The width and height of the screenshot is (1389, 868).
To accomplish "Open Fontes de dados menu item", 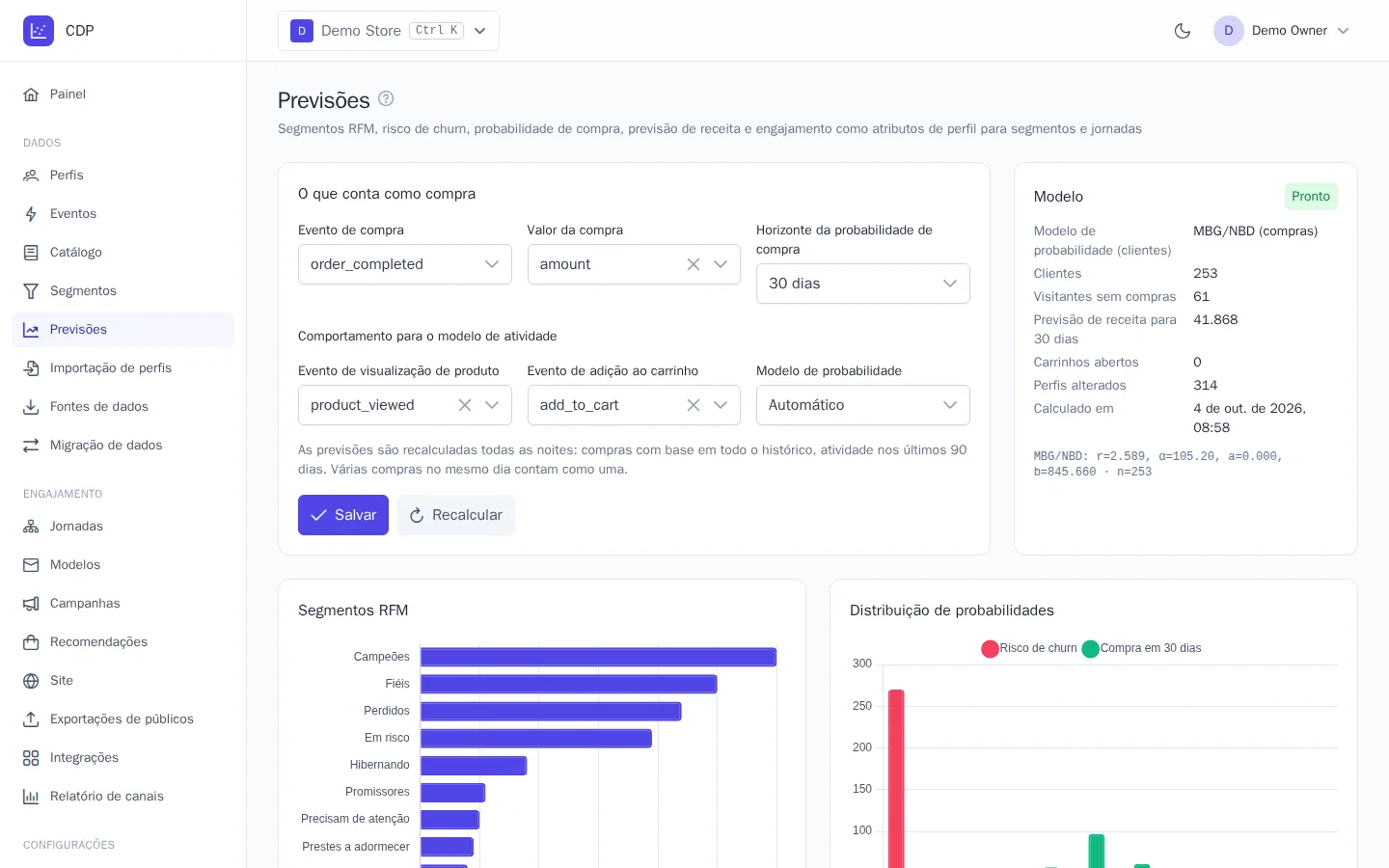I will pyautogui.click(x=123, y=407).
